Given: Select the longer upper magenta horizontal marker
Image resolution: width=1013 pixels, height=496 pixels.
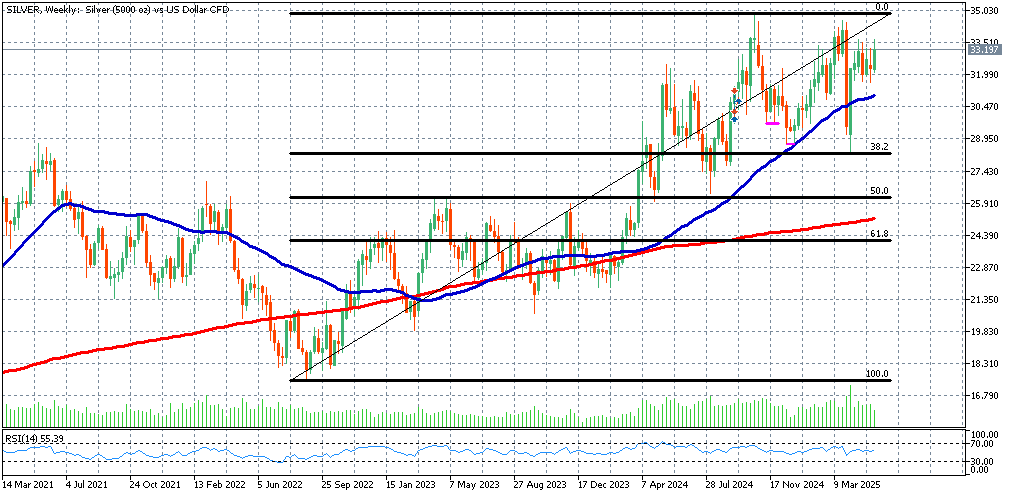Looking at the screenshot, I should tap(772, 123).
